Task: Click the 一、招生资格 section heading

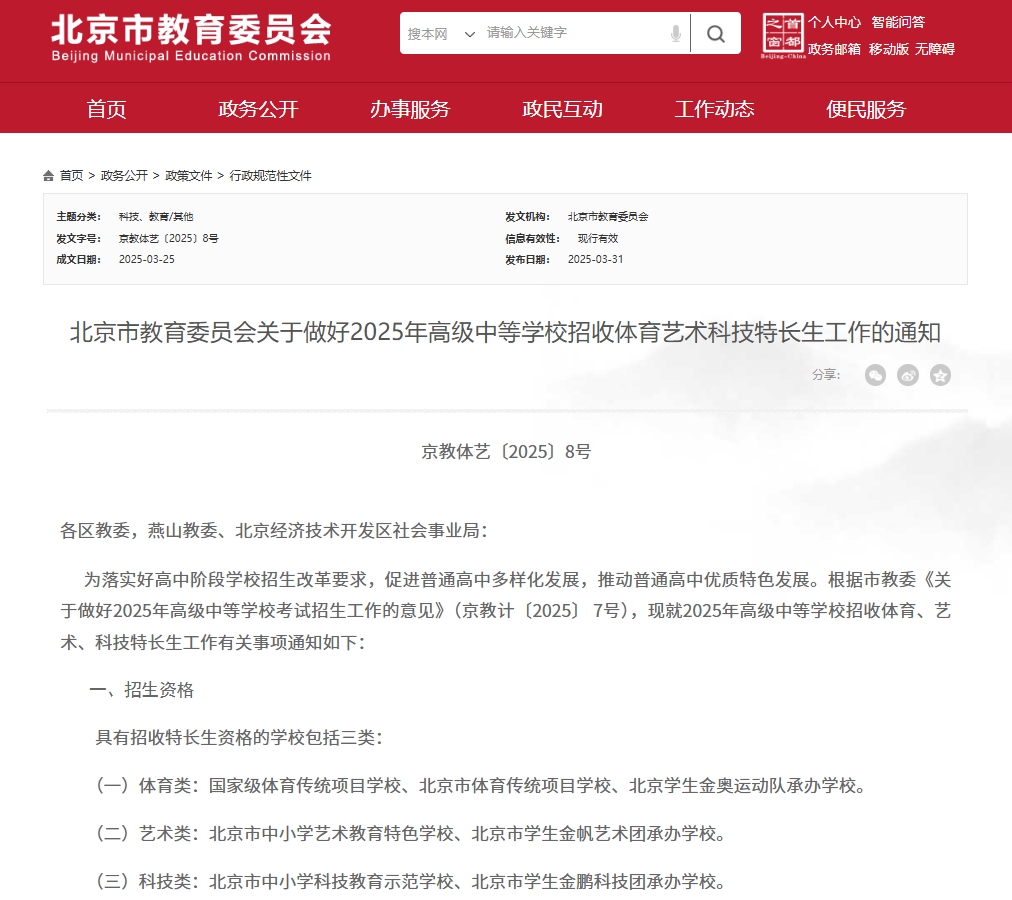Action: [141, 690]
